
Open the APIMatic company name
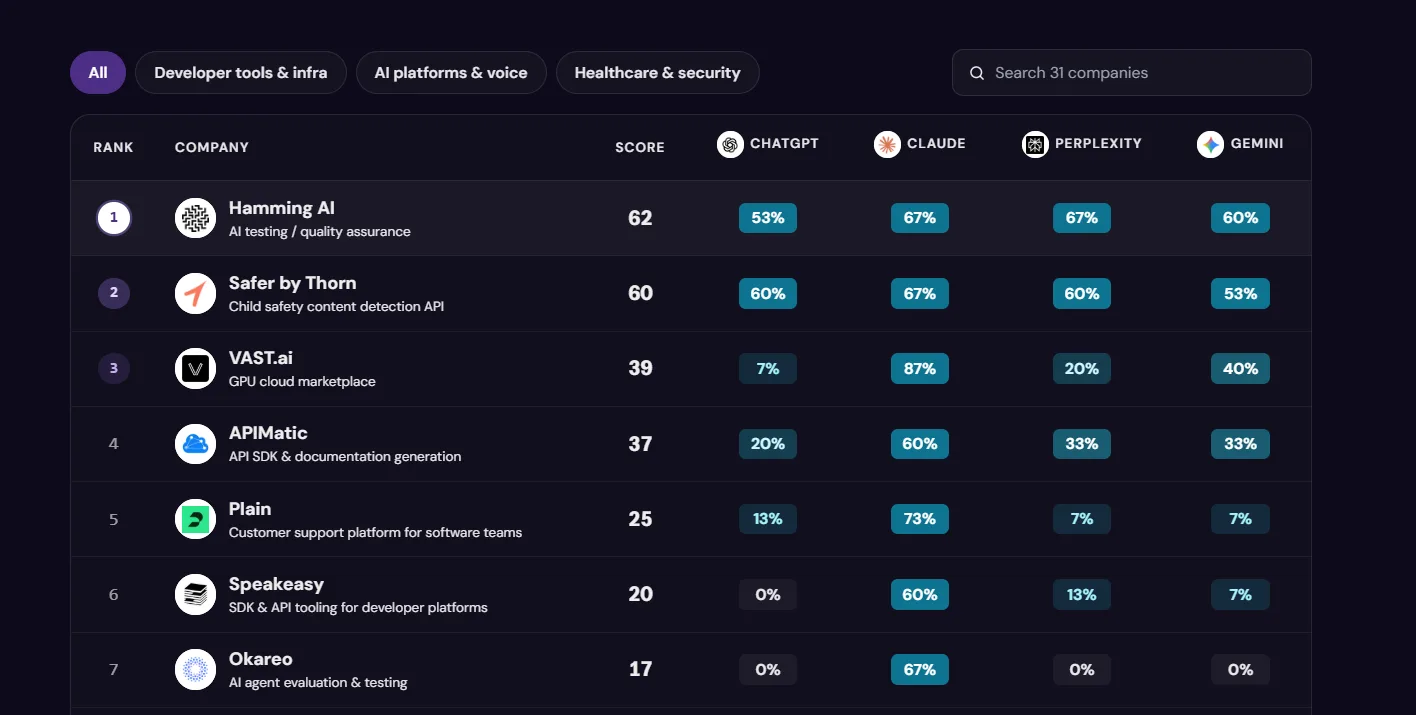pyautogui.click(x=268, y=433)
